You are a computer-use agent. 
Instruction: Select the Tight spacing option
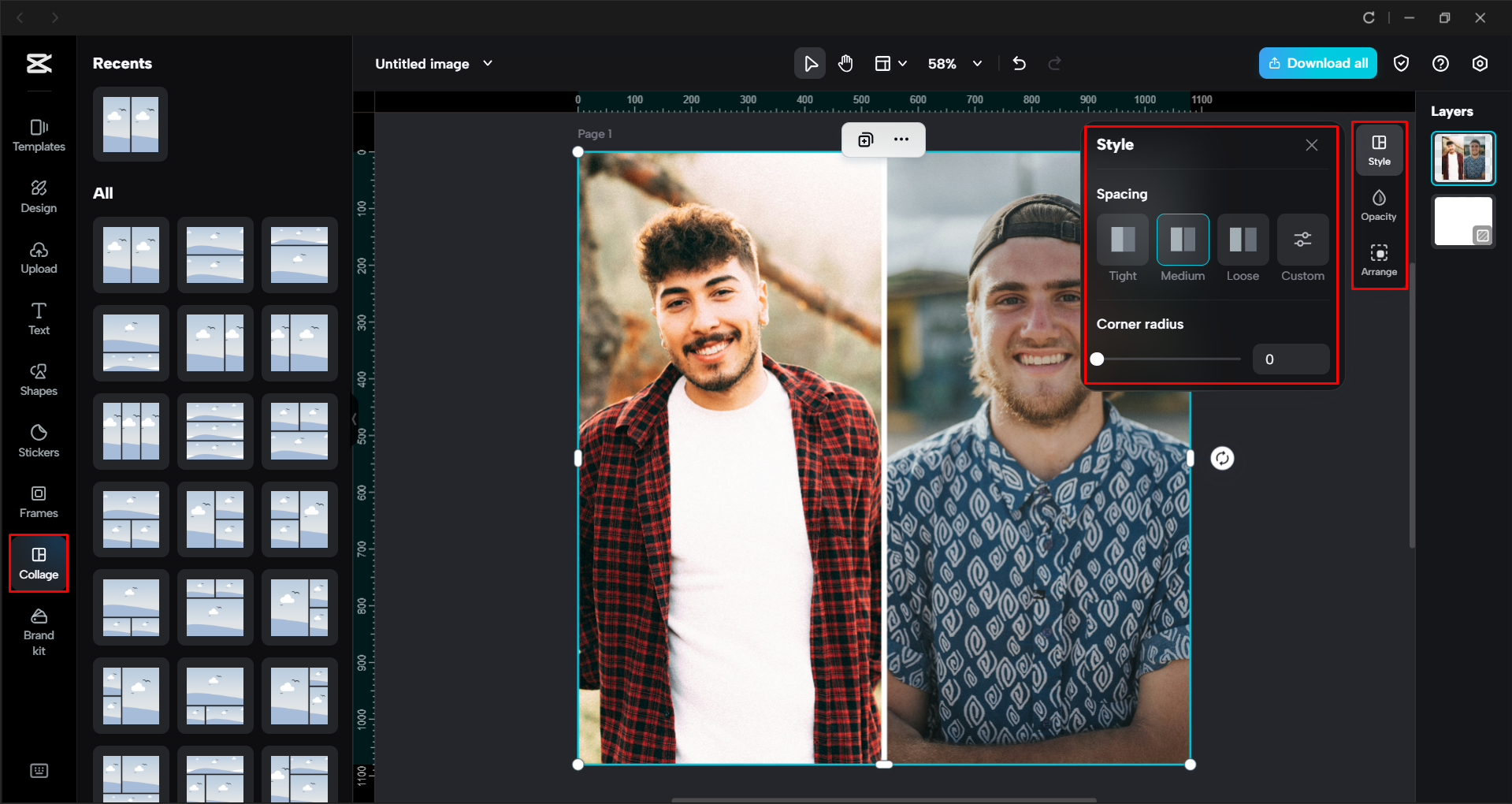[x=1122, y=240]
